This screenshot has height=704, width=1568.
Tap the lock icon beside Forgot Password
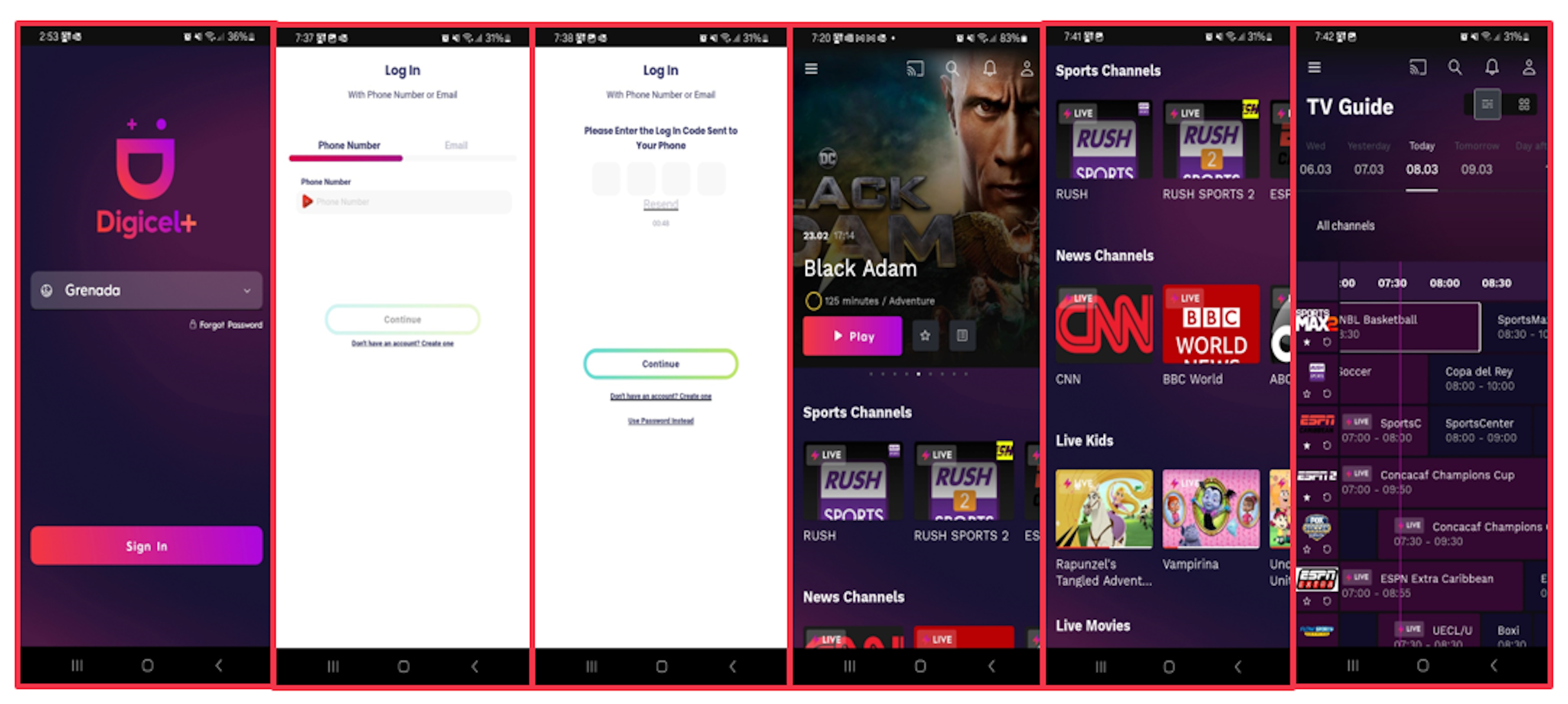point(192,324)
